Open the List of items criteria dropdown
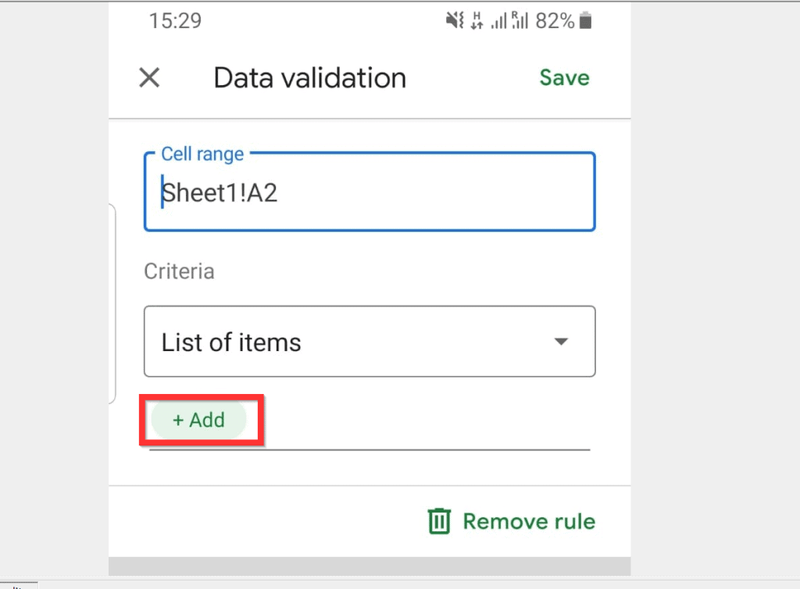Screen dimensions: 800x589 point(369,341)
